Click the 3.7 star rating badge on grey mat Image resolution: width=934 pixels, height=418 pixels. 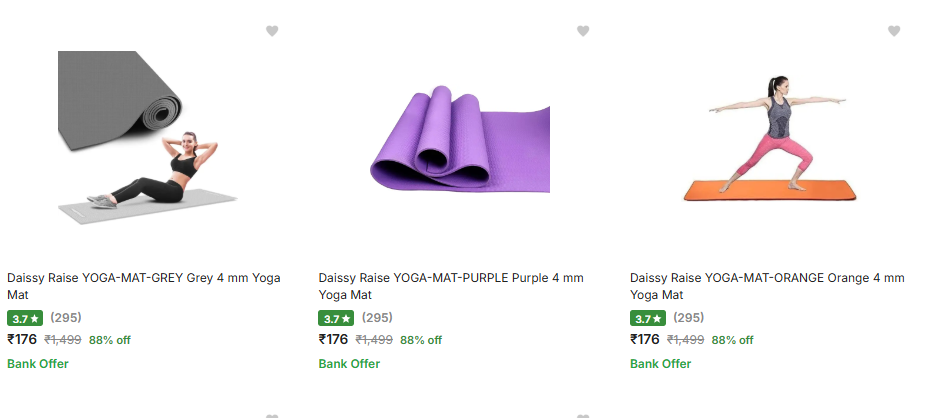[x=25, y=319]
